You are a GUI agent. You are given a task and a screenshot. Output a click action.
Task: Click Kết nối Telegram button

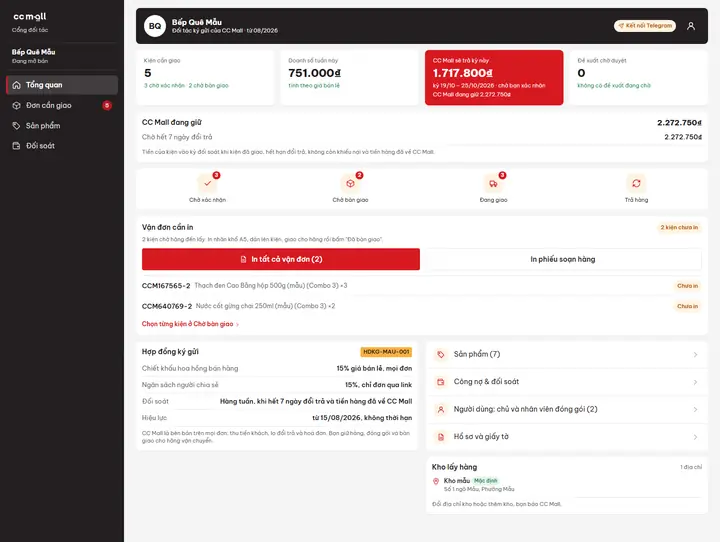coord(645,26)
